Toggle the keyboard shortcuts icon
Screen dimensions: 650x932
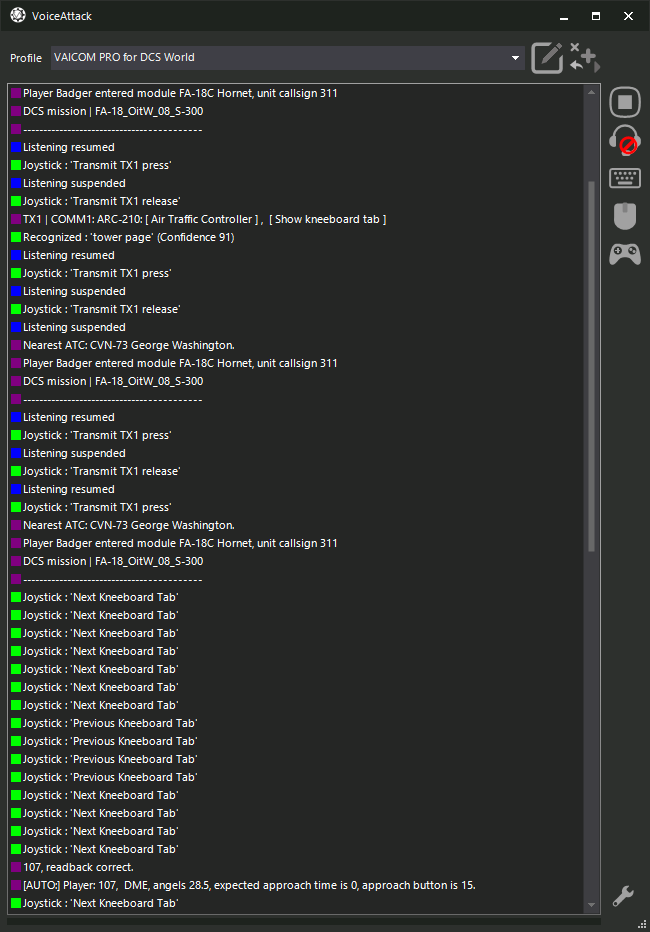pyautogui.click(x=624, y=178)
